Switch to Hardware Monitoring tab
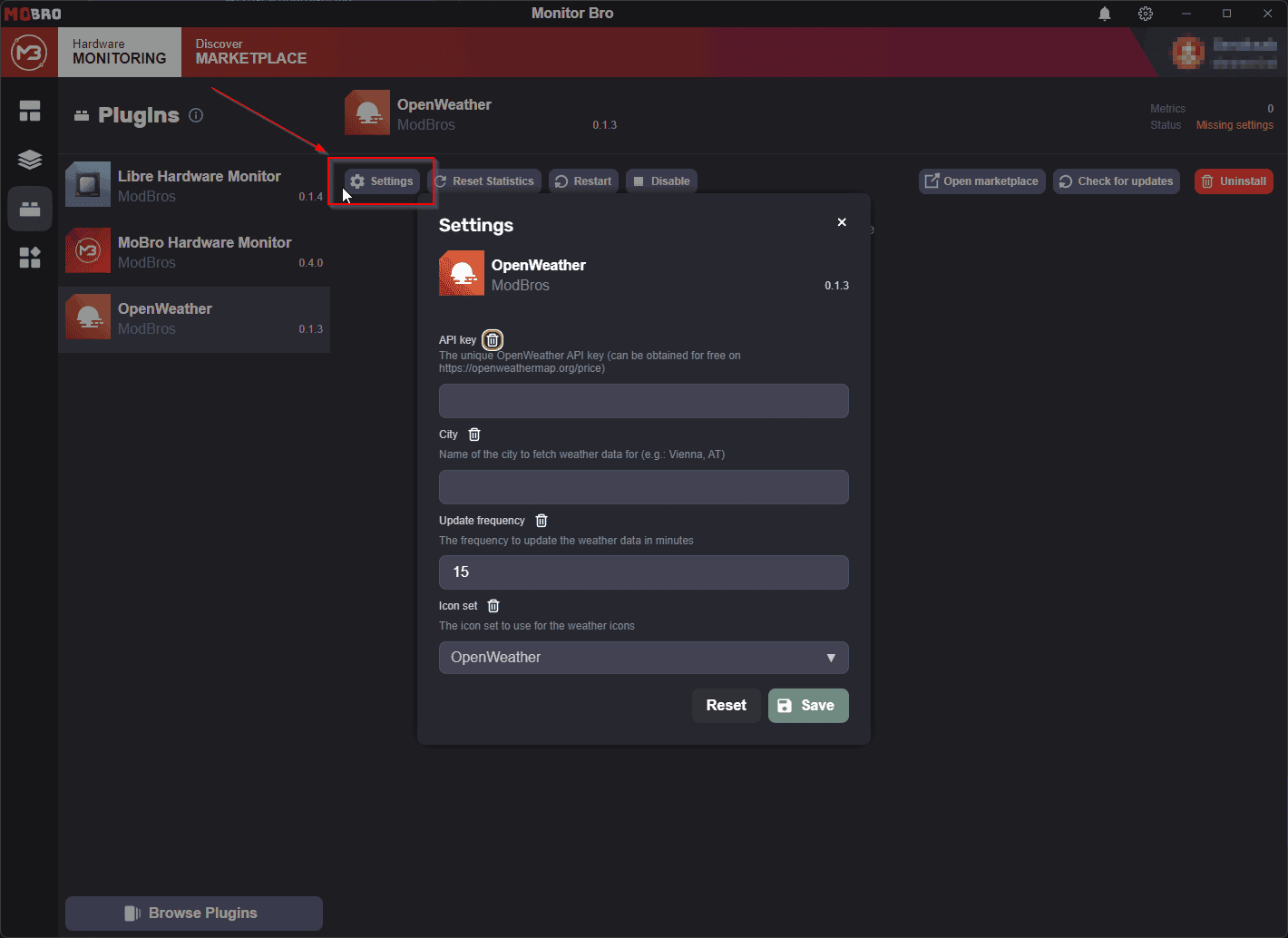Image resolution: width=1288 pixels, height=938 pixels. coord(120,52)
